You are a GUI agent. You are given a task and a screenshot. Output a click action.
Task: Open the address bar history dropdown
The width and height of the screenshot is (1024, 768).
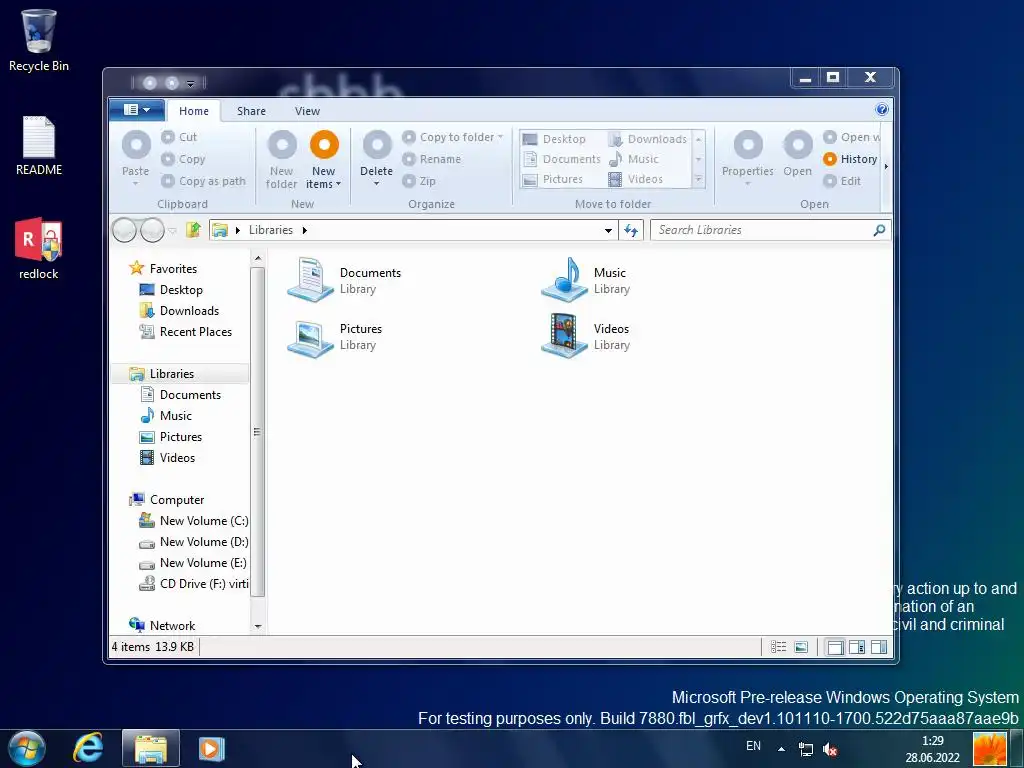[608, 230]
